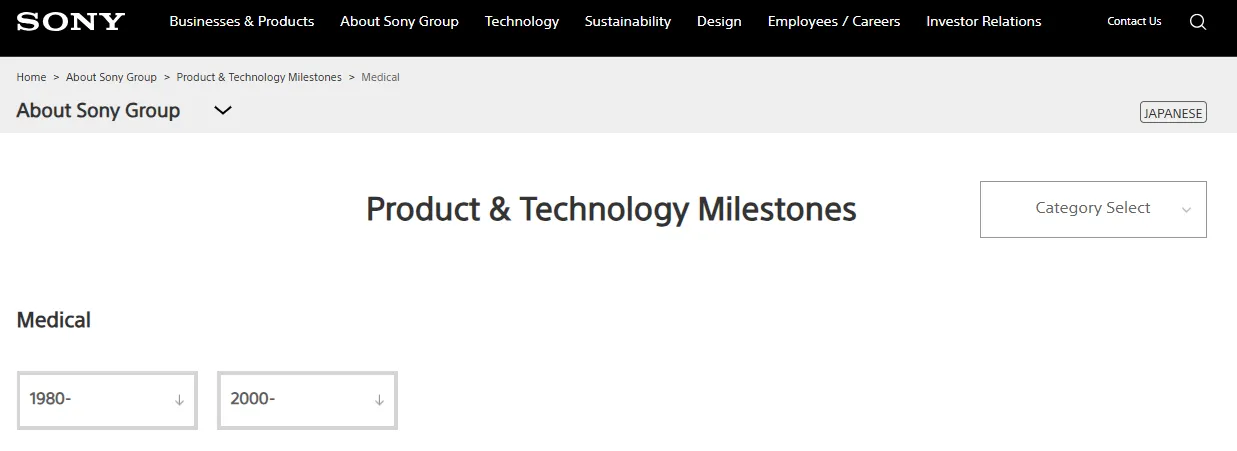Click the Product & Technology Milestones heading
This screenshot has height=451, width=1237.
click(611, 209)
